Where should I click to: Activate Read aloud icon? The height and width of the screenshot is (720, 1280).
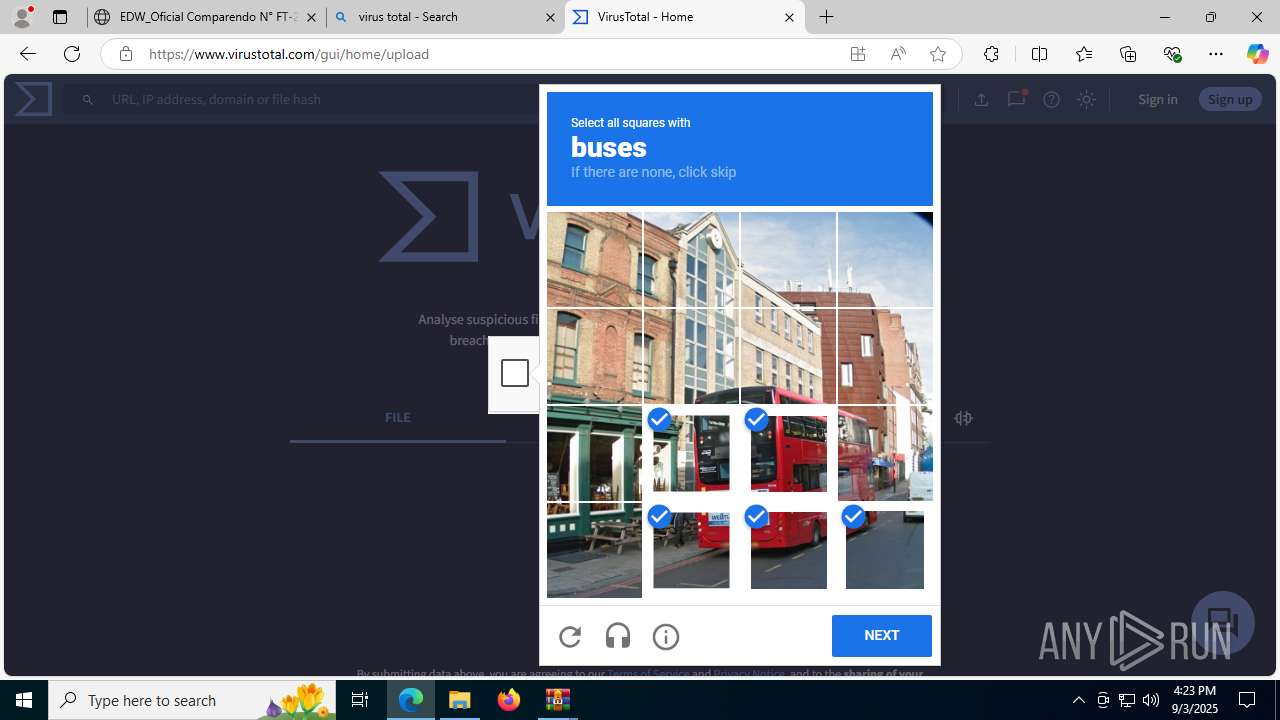898,54
